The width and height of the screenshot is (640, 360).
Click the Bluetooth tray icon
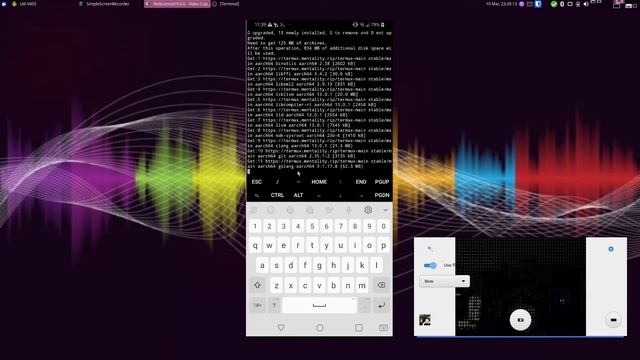(562, 4)
